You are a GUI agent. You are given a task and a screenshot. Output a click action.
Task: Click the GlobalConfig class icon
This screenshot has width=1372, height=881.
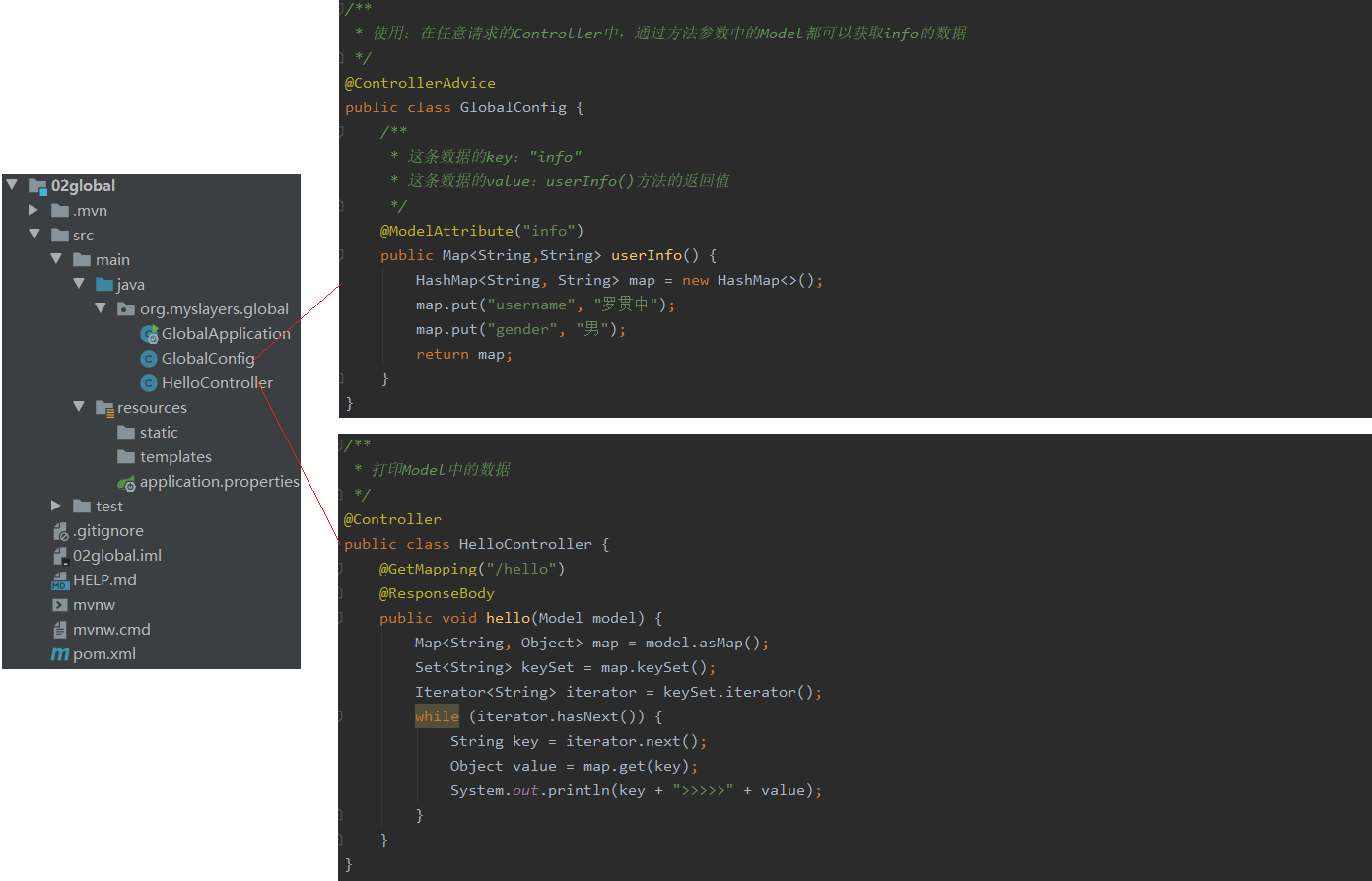(x=149, y=359)
